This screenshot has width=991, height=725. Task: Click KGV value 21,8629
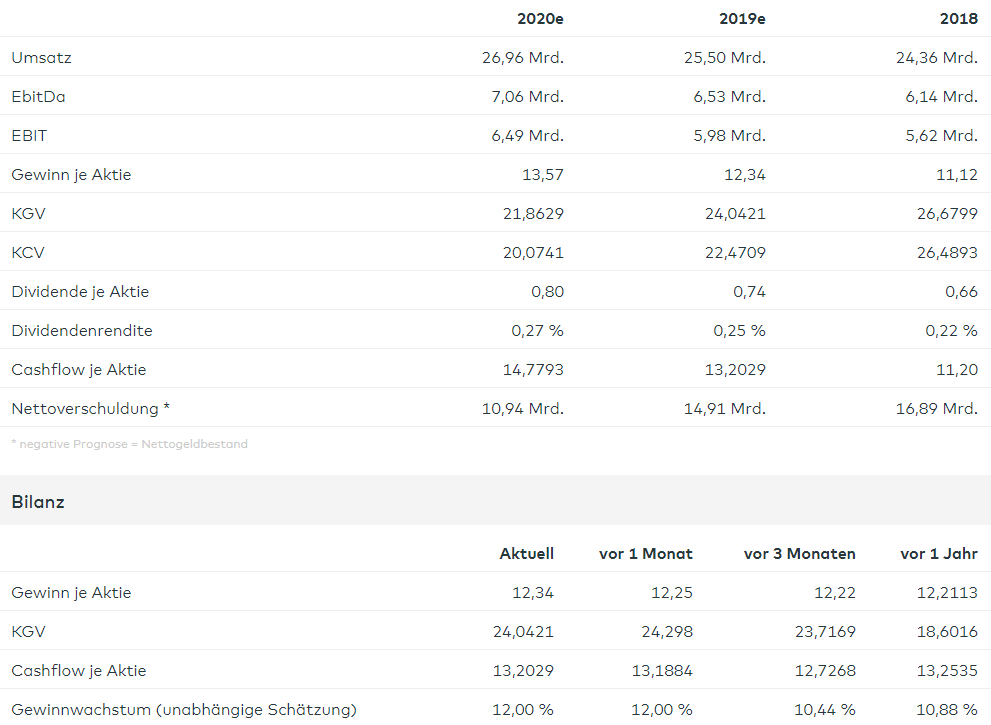tap(533, 214)
